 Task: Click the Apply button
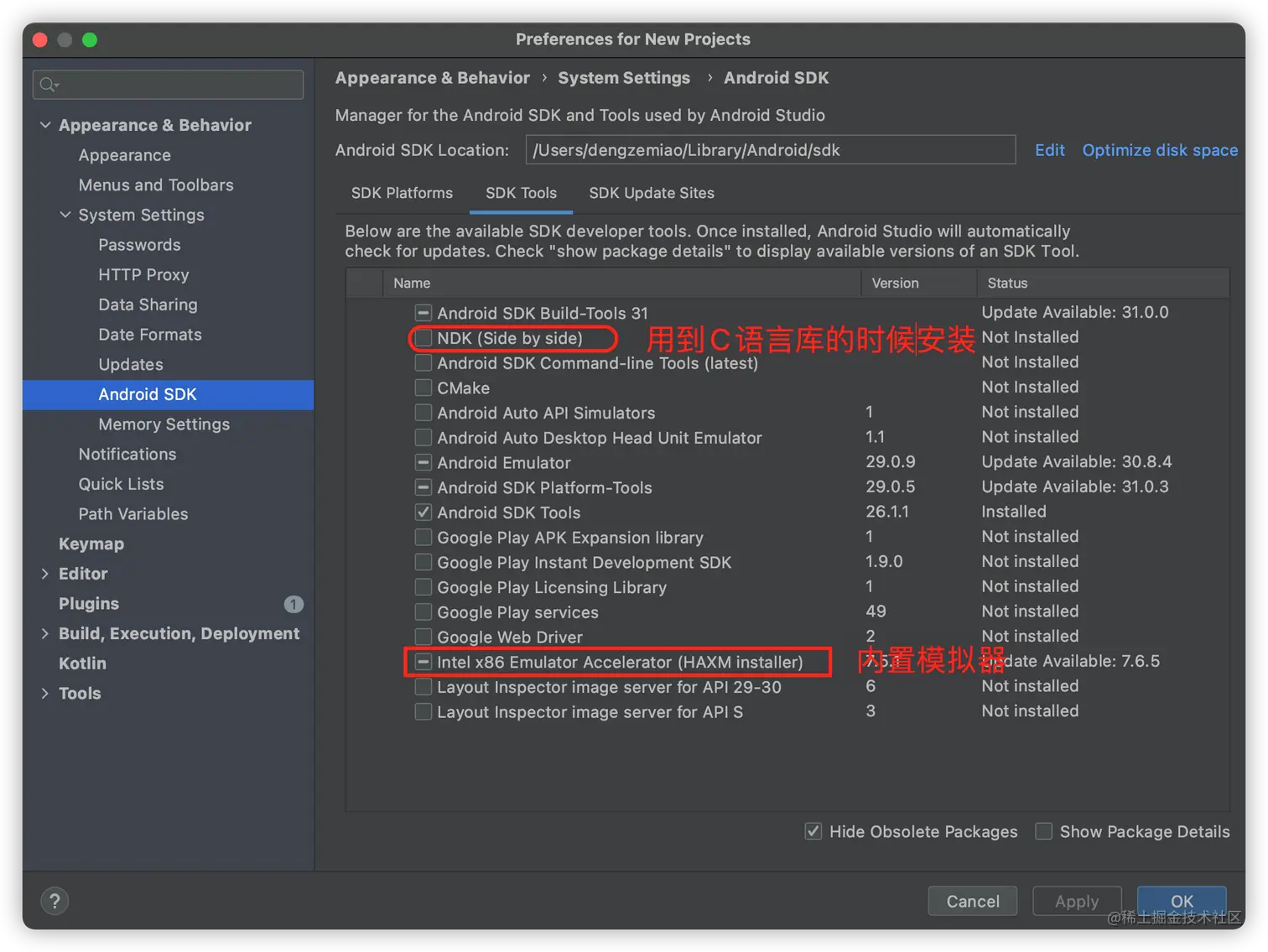(1077, 901)
